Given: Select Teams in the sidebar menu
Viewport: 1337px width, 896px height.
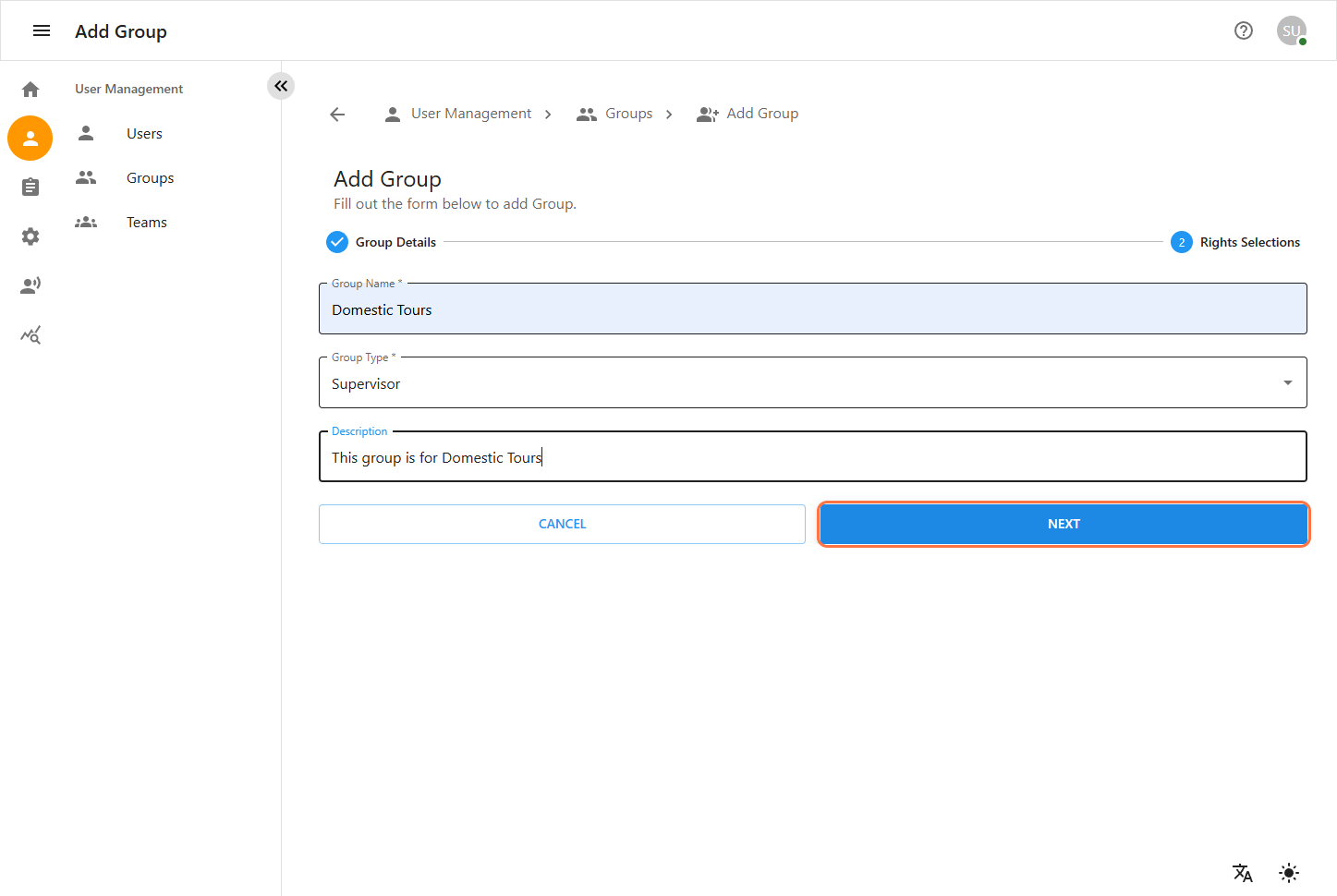Looking at the screenshot, I should 146,223.
